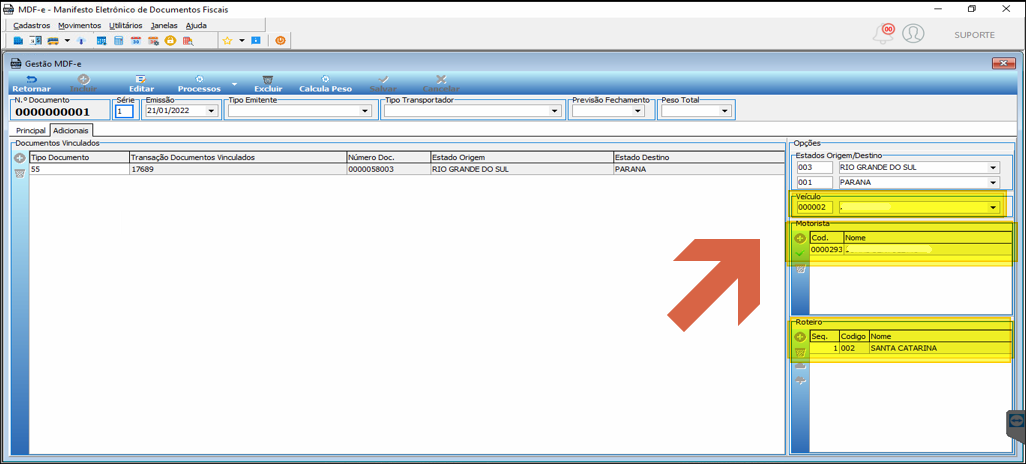Click RIO GRANDE DO SUL in table row
The width and height of the screenshot is (1026, 464).
[x=521, y=169]
